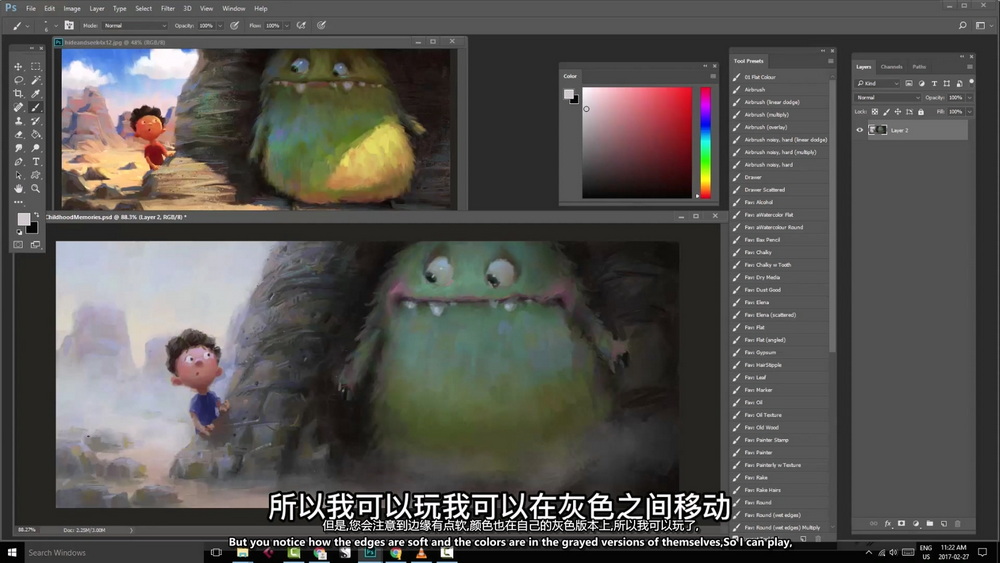1000x563 pixels.
Task: Open the Brush panel toggle in options bar
Action: [69, 26]
